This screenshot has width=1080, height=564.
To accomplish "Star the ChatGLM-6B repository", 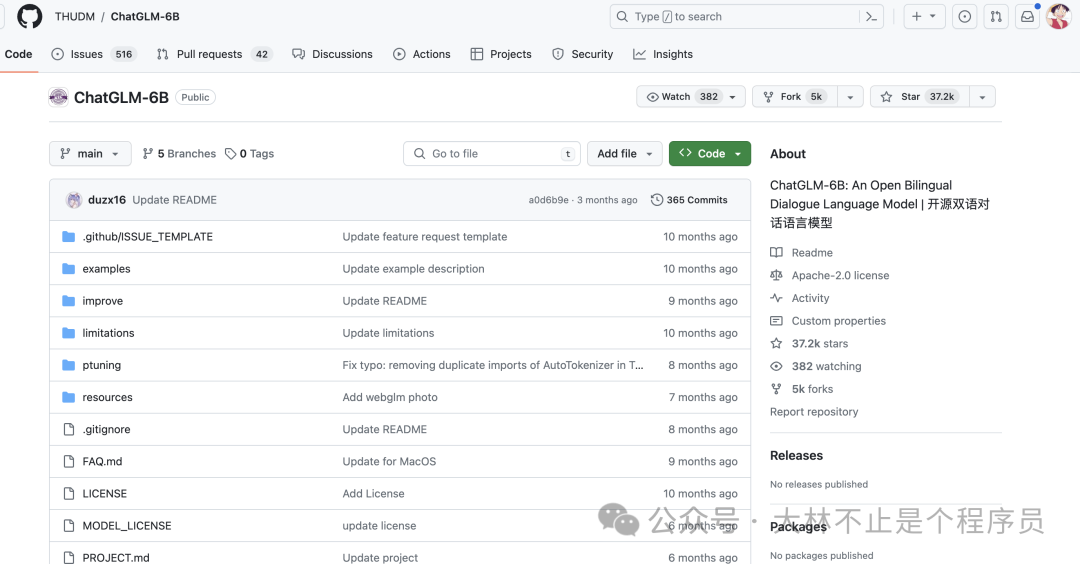I will [920, 96].
